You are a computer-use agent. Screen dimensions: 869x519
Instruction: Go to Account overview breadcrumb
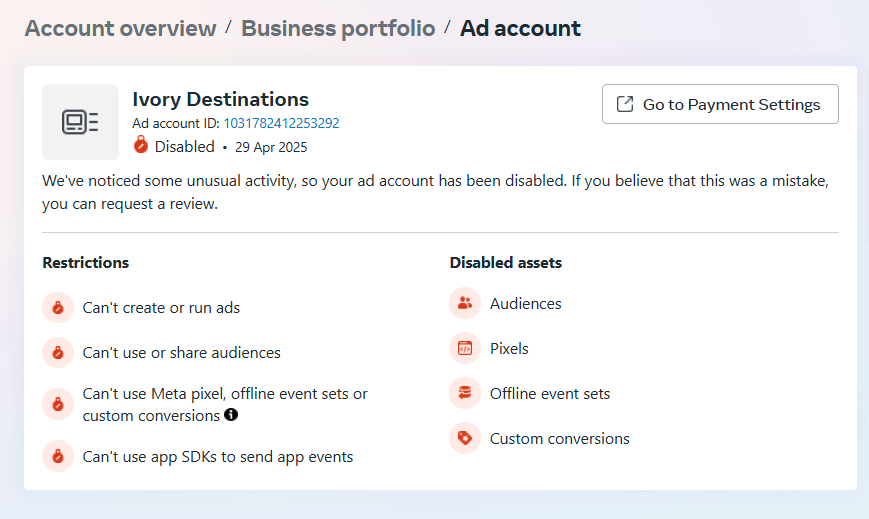coord(120,28)
